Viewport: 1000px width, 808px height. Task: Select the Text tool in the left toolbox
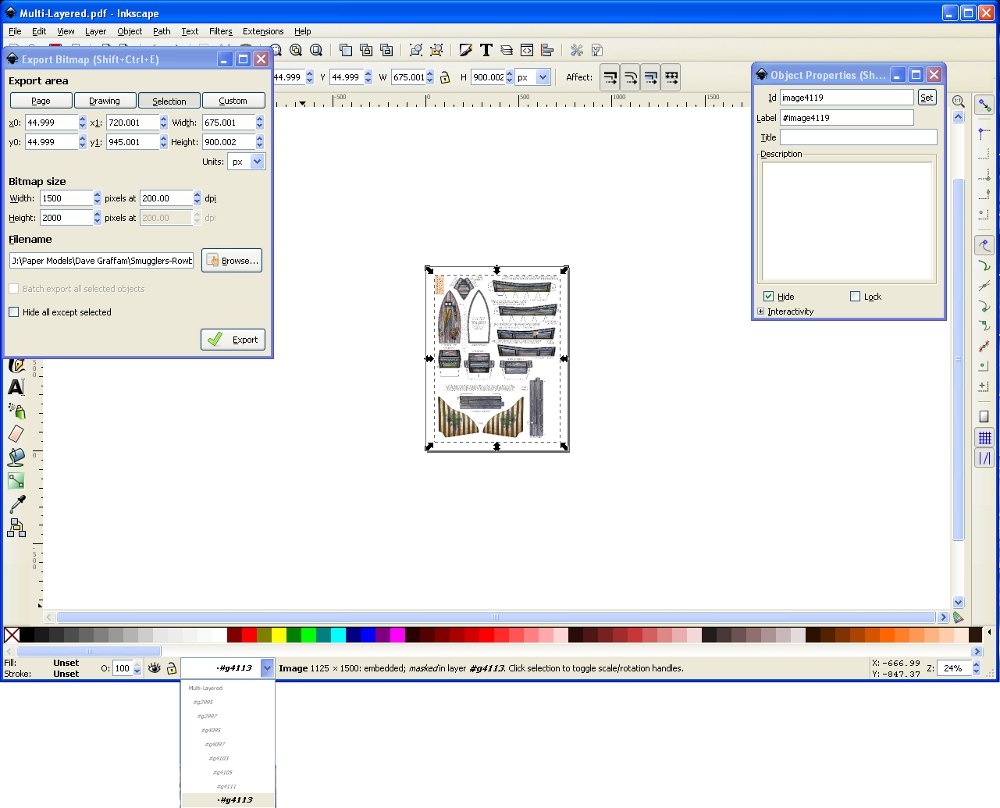[16, 387]
